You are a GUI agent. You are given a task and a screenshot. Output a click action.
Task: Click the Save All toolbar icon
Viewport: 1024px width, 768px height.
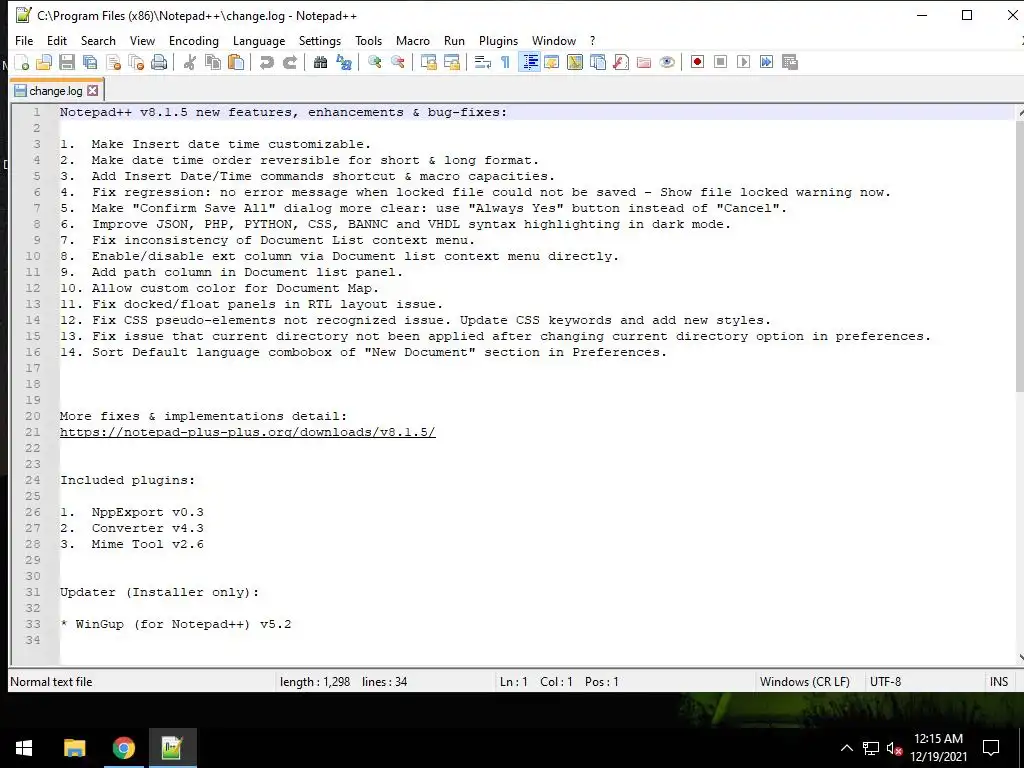click(x=90, y=62)
